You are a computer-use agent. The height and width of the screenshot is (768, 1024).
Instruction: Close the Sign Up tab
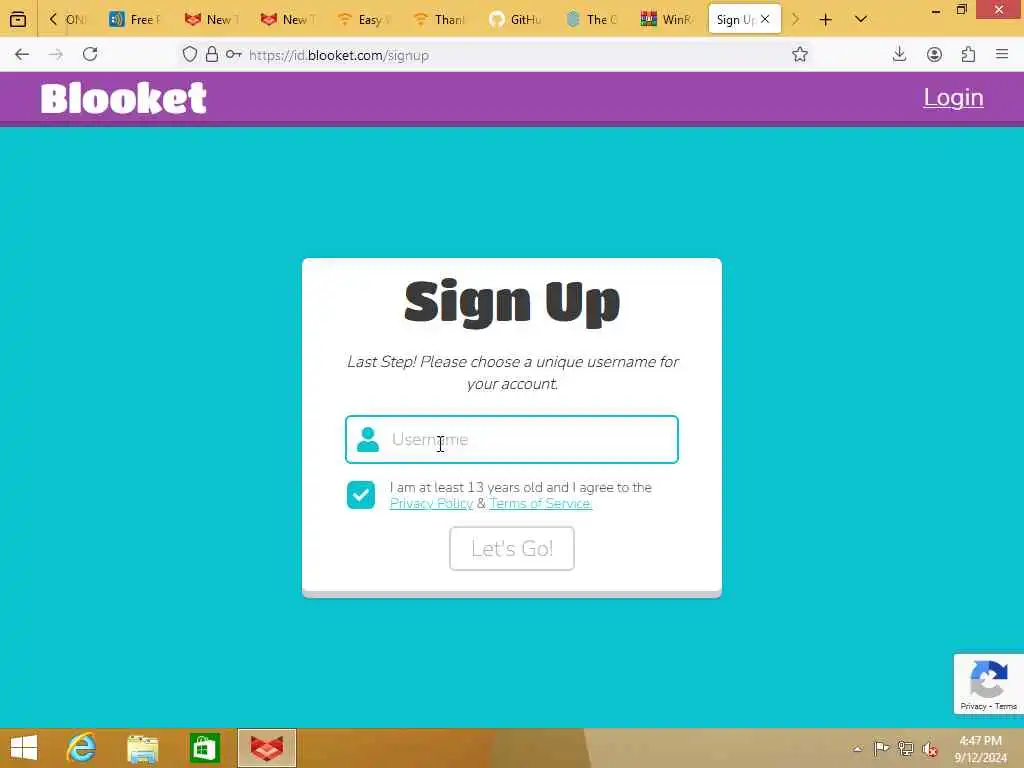pos(765,20)
